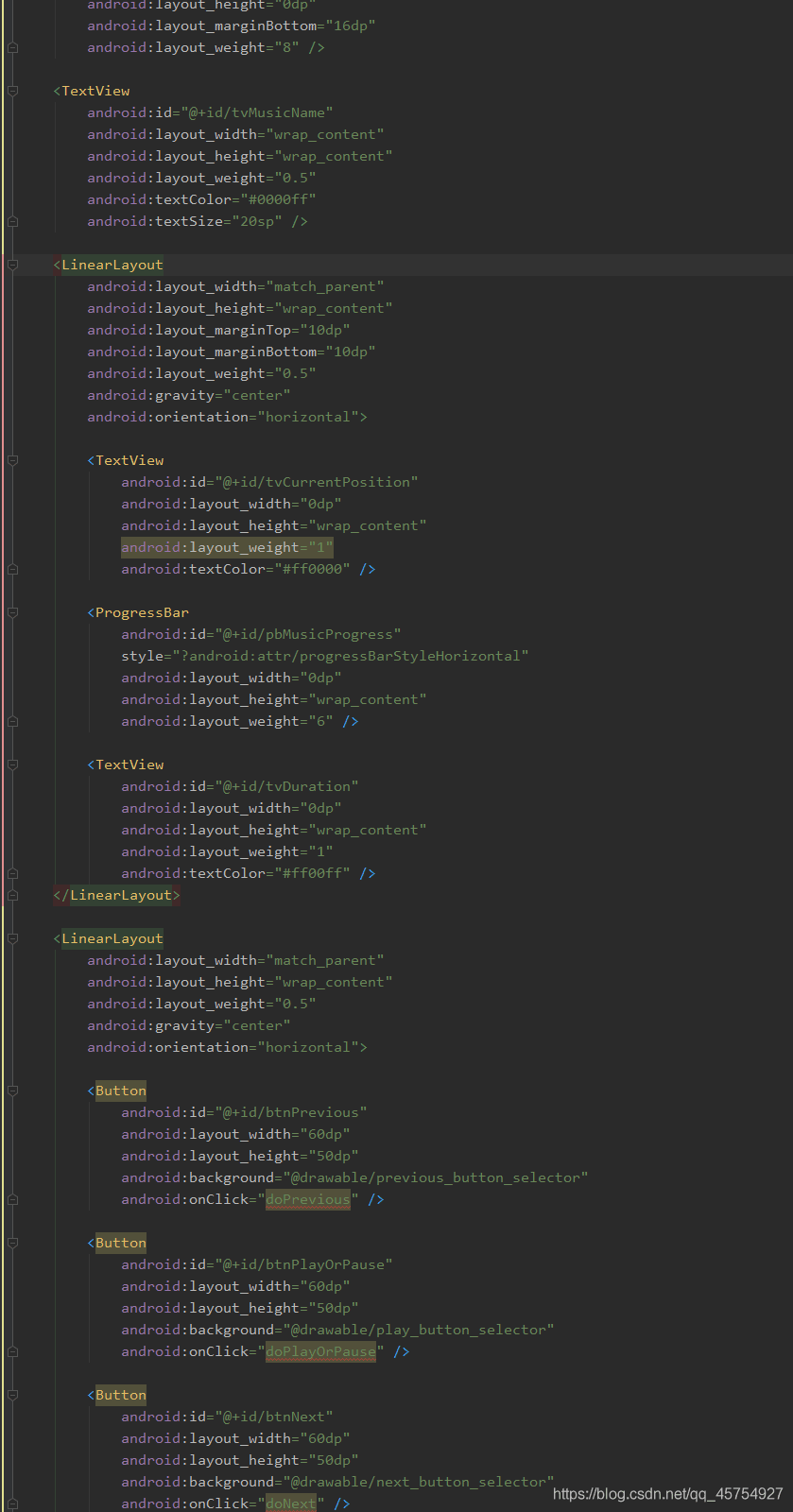Viewport: 793px width, 1512px height.
Task: Click the highlighted doNext onClick handler
Action: pyautogui.click(x=291, y=1503)
